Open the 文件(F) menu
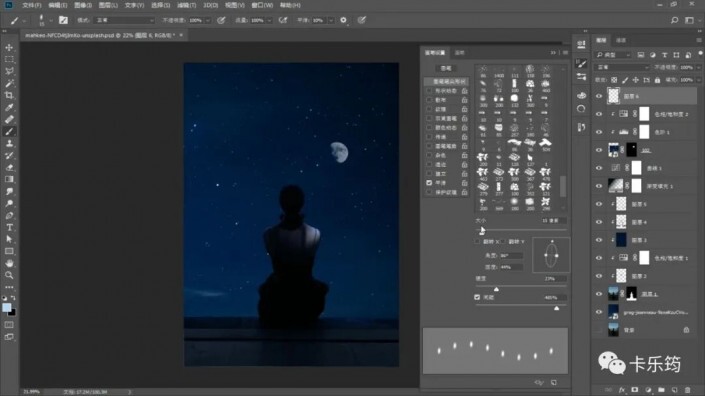705x396 pixels. (32, 5)
